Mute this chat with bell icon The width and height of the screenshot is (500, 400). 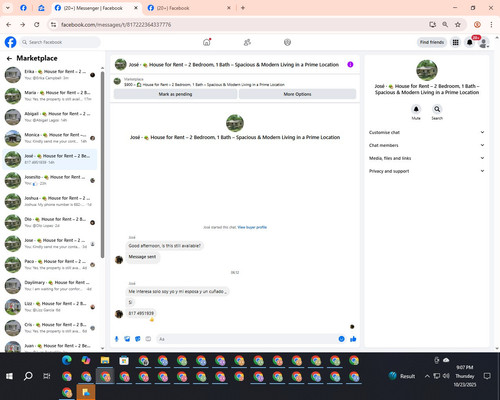(416, 109)
